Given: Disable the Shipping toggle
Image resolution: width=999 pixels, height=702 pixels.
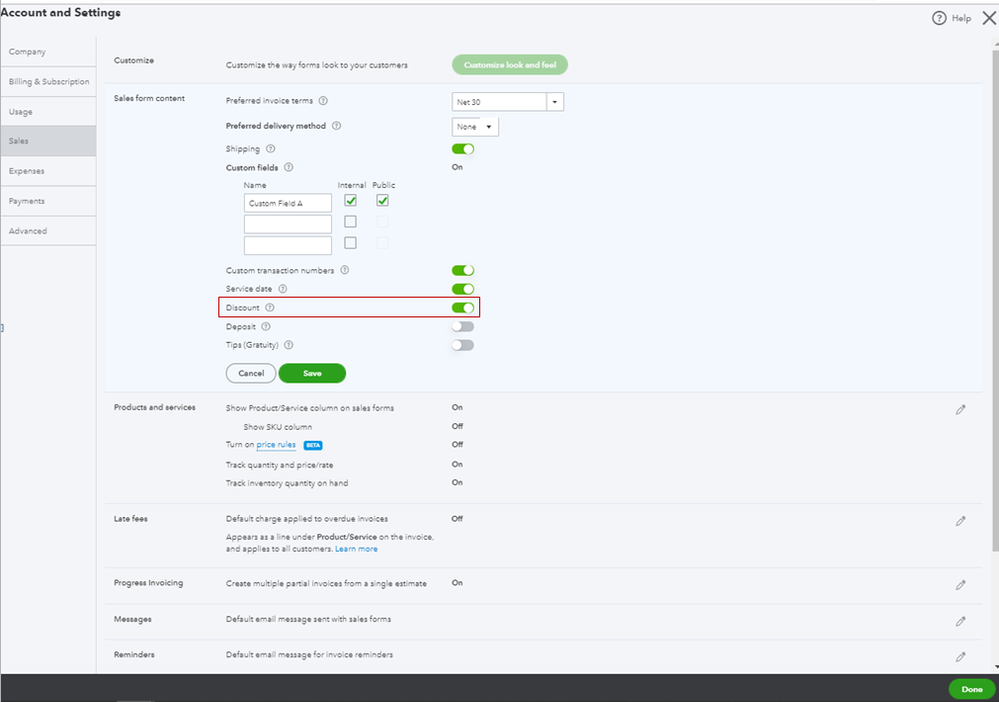Looking at the screenshot, I should click(463, 149).
